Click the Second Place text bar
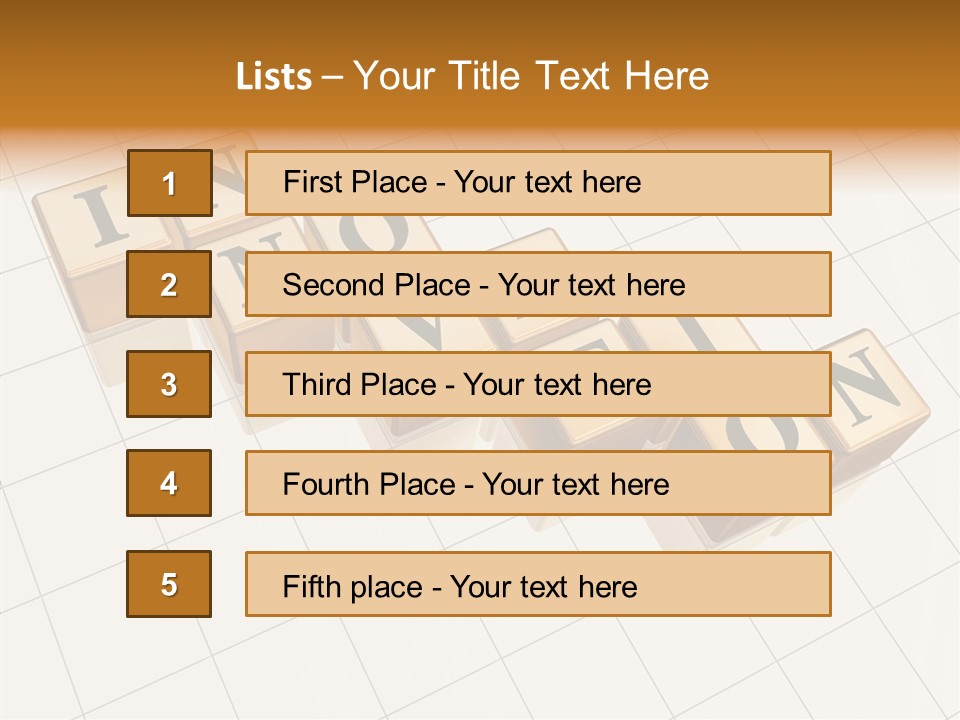The image size is (960, 720). (x=538, y=284)
